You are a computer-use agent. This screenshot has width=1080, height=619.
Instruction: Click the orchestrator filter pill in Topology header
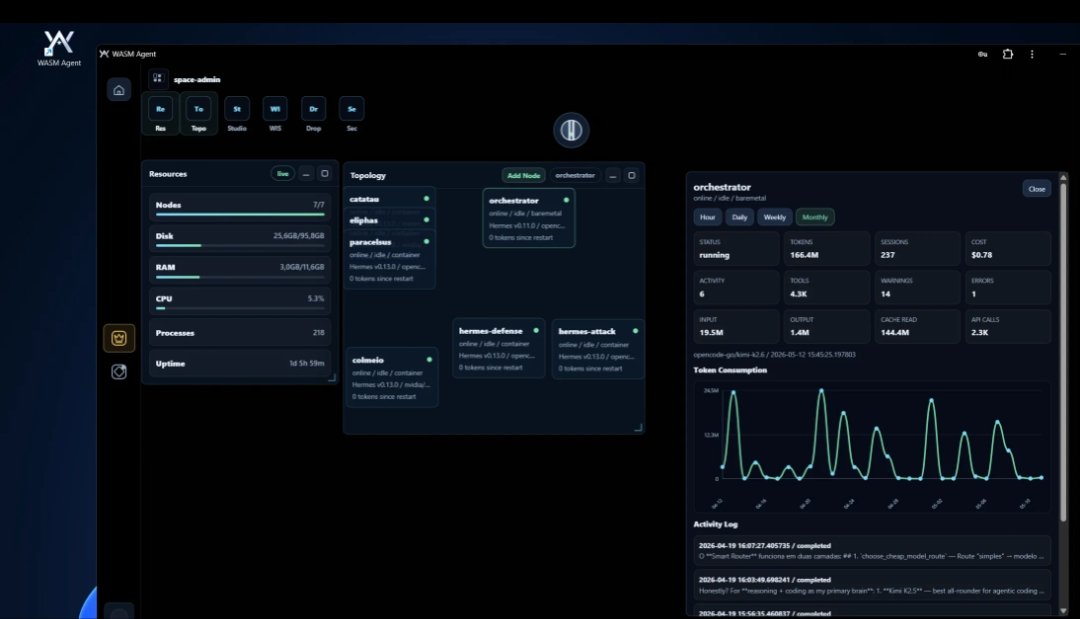tap(575, 176)
